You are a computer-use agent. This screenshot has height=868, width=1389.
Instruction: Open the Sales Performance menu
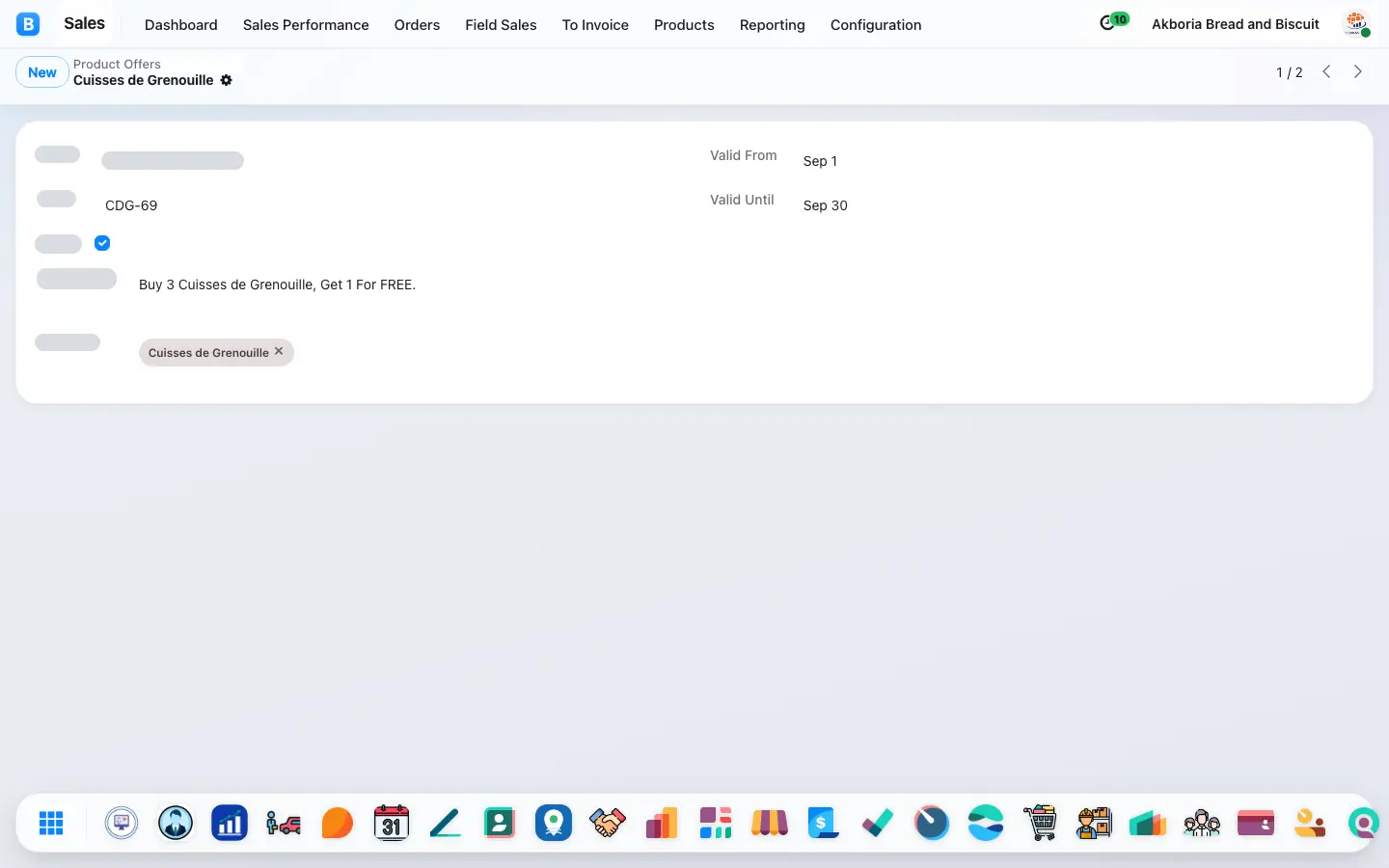coord(306,25)
